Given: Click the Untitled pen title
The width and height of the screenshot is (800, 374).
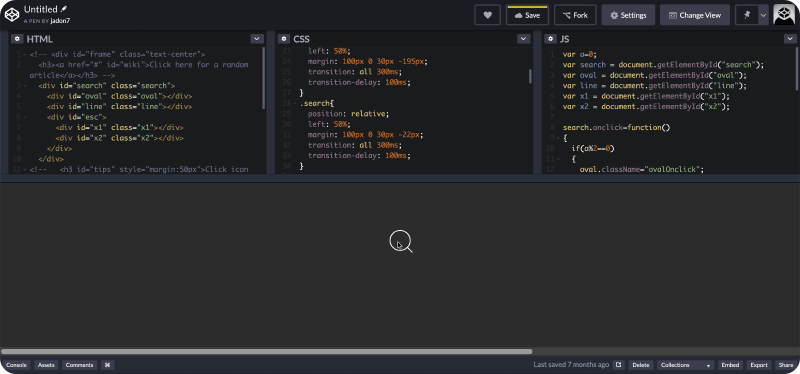Looking at the screenshot, I should [x=40, y=9].
